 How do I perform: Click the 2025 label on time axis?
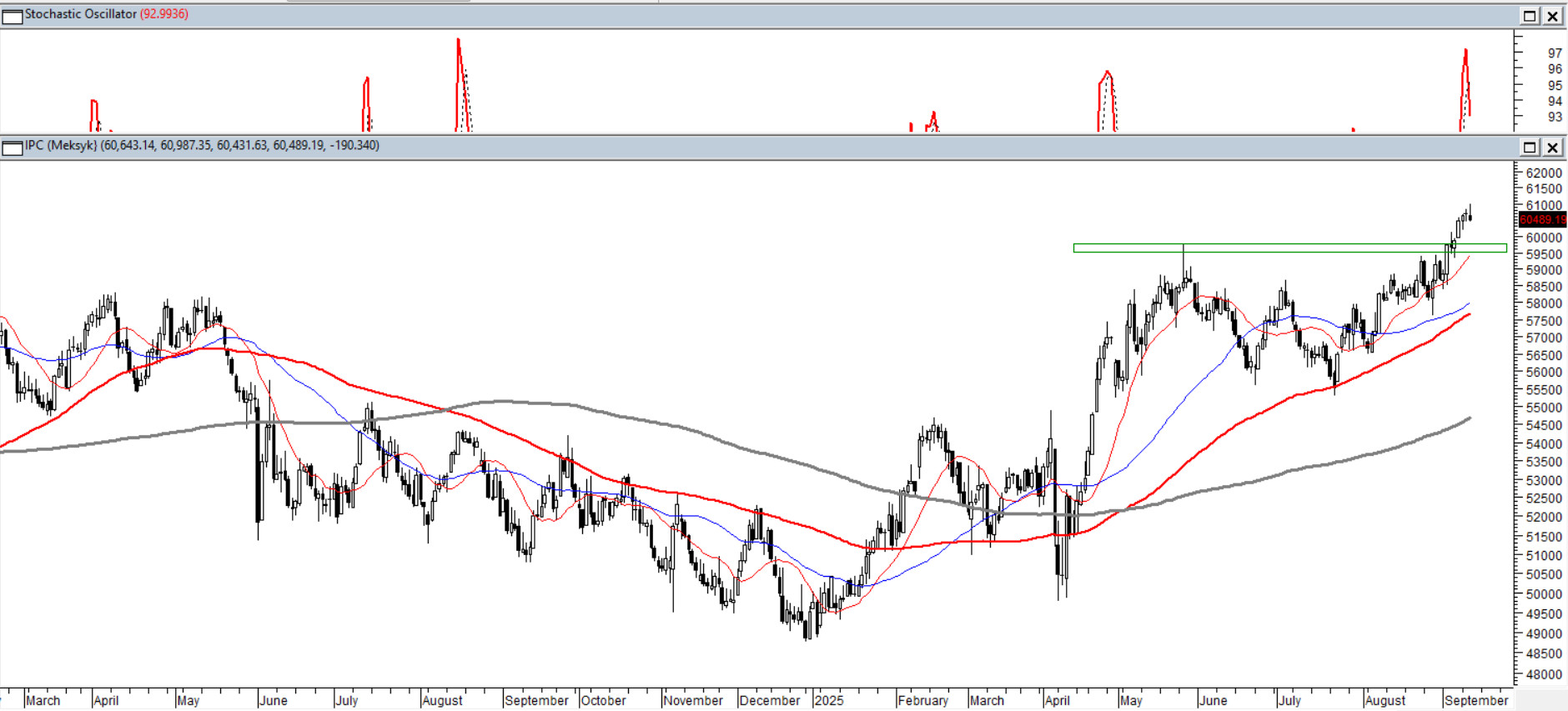coord(829,700)
